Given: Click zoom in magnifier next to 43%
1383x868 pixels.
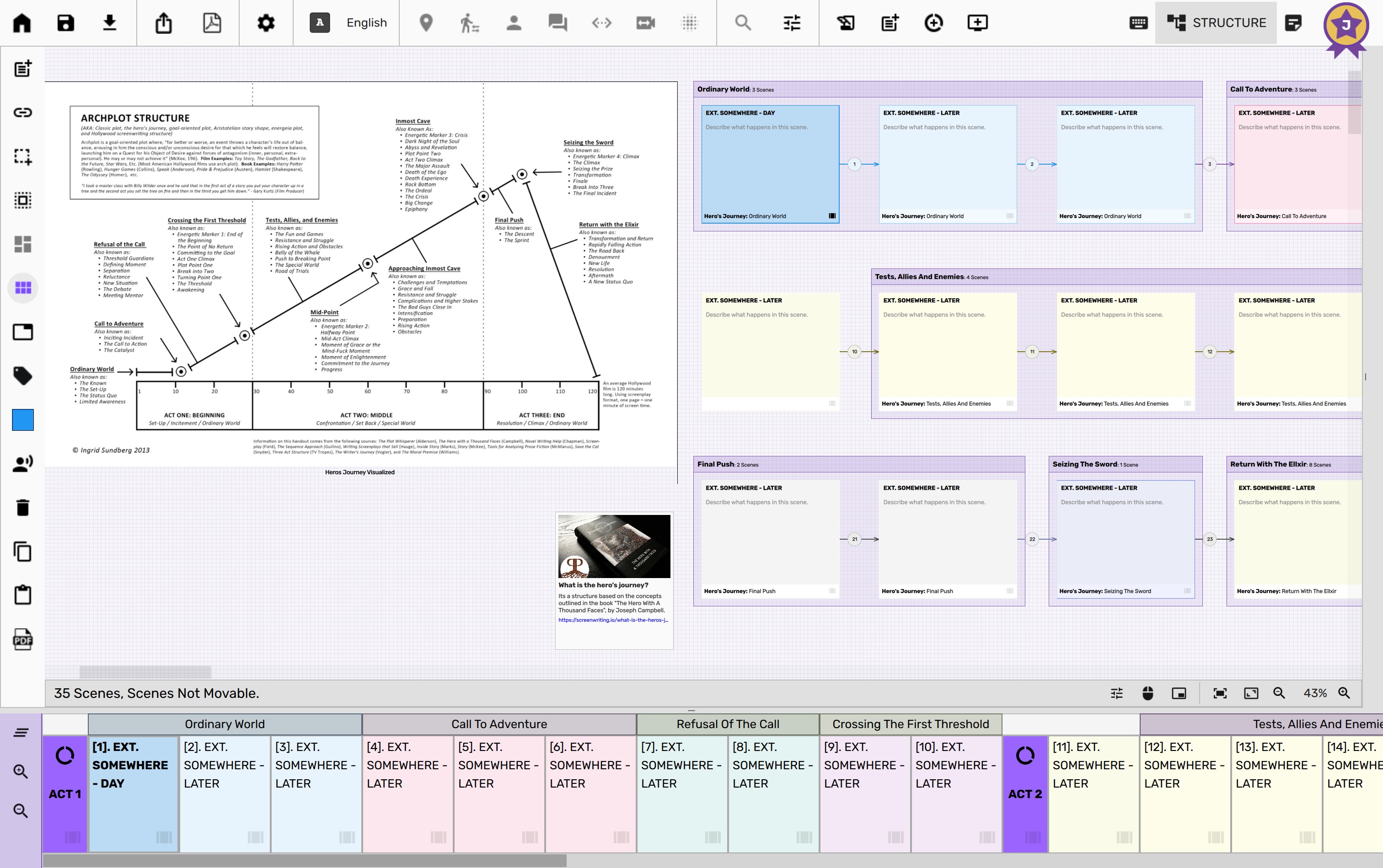Looking at the screenshot, I should pyautogui.click(x=1344, y=693).
